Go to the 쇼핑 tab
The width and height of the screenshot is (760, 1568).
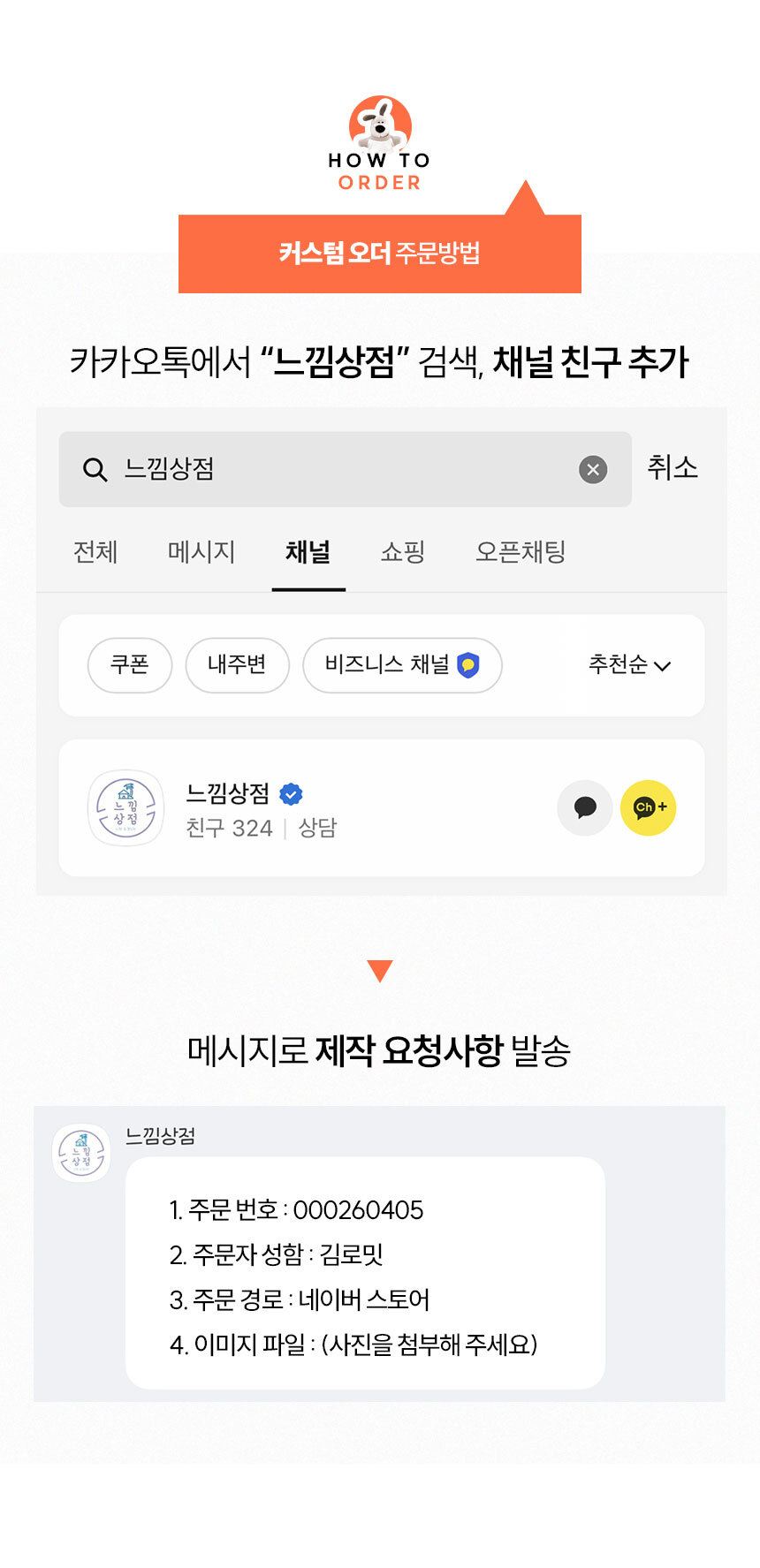[x=403, y=552]
